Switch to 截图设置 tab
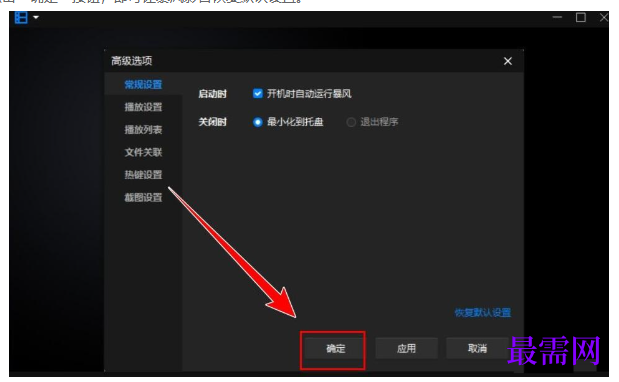Screen dimensions: 619x382 pyautogui.click(x=143, y=197)
